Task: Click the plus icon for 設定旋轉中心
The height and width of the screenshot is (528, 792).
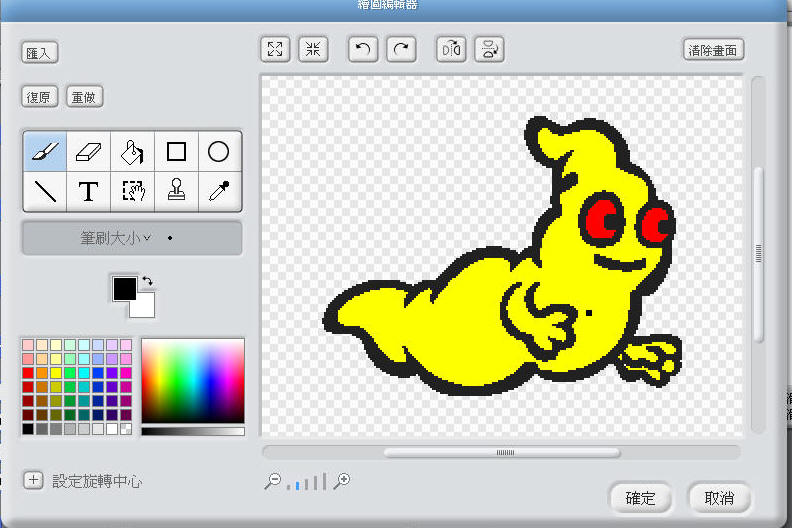Action: click(34, 481)
